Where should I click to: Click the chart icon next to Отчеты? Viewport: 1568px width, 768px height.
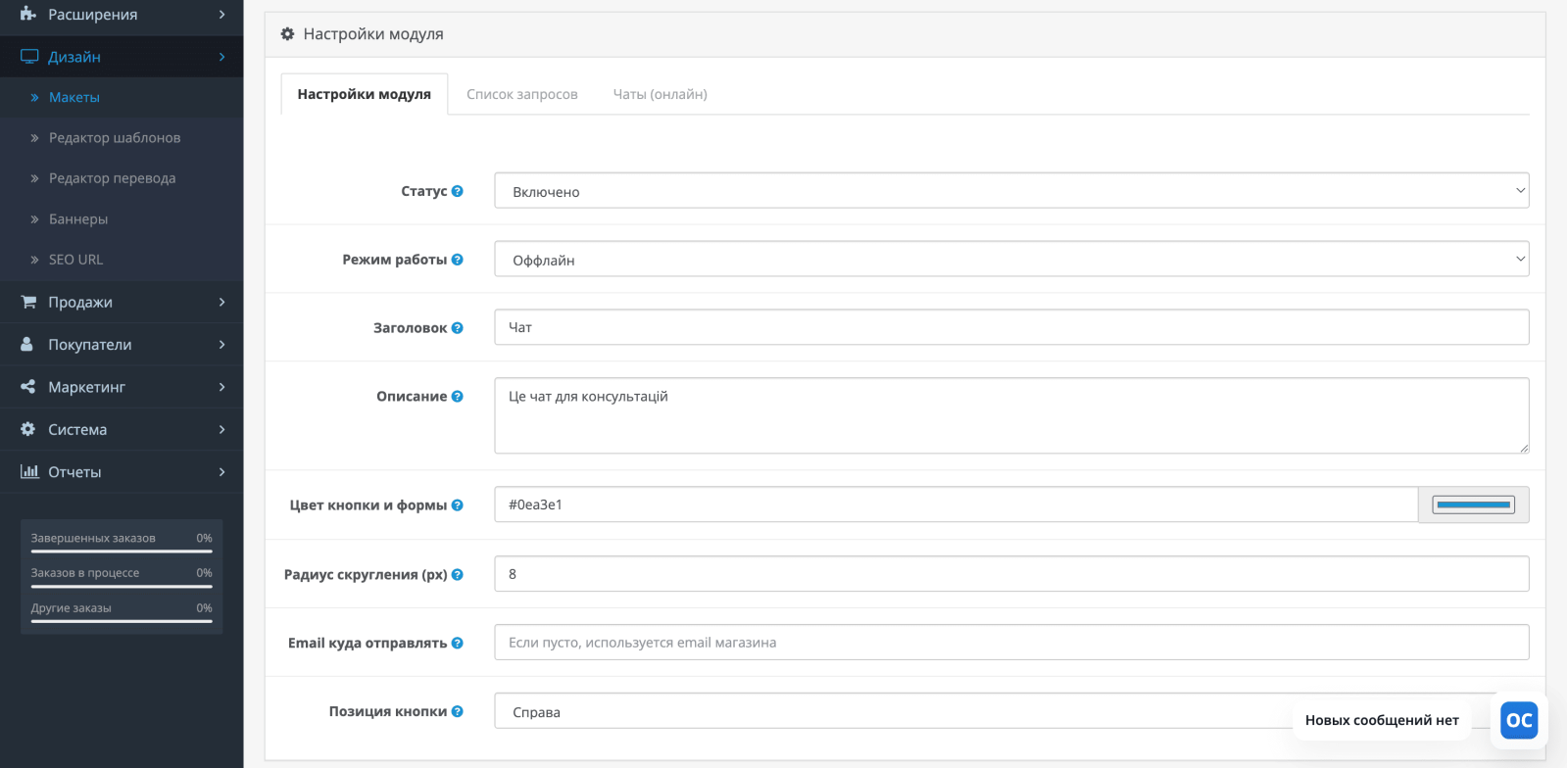pos(29,471)
